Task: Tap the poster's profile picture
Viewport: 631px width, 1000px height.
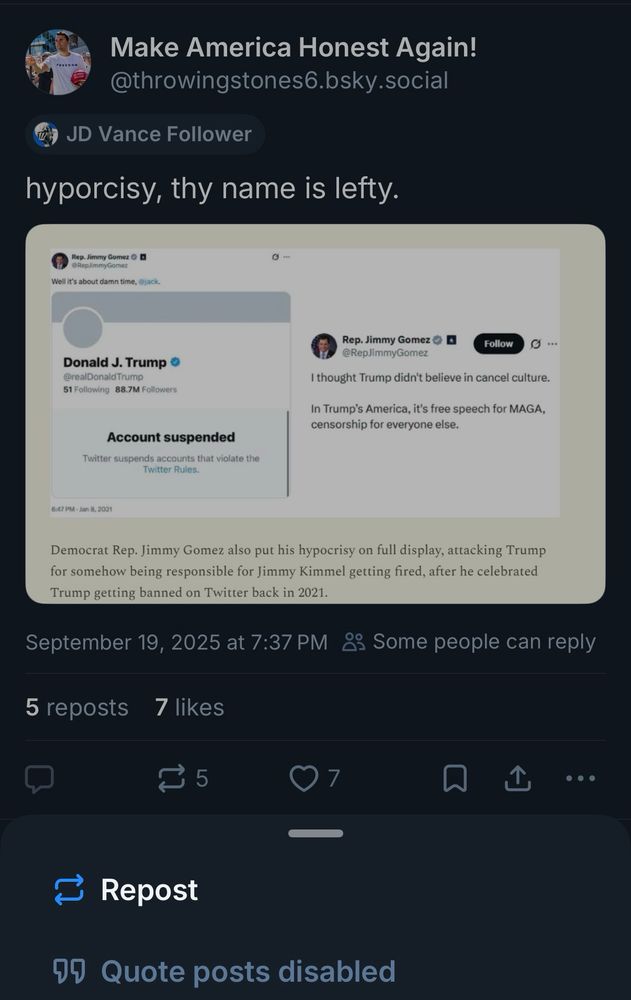Action: (x=57, y=62)
